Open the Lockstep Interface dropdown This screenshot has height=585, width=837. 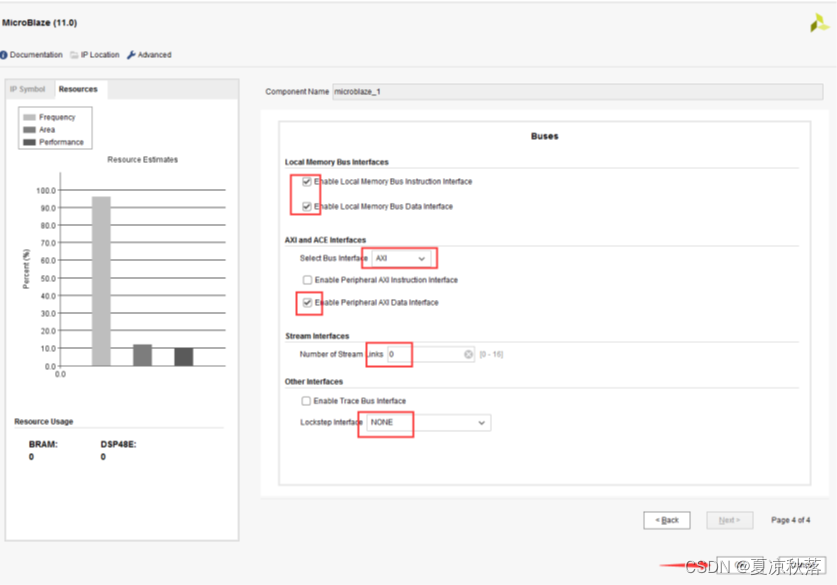pos(428,423)
